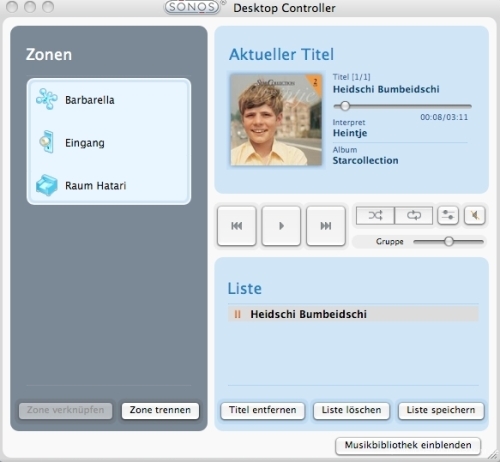Image resolution: width=500 pixels, height=462 pixels.
Task: Click the artist name Heintje
Action: 350,133
